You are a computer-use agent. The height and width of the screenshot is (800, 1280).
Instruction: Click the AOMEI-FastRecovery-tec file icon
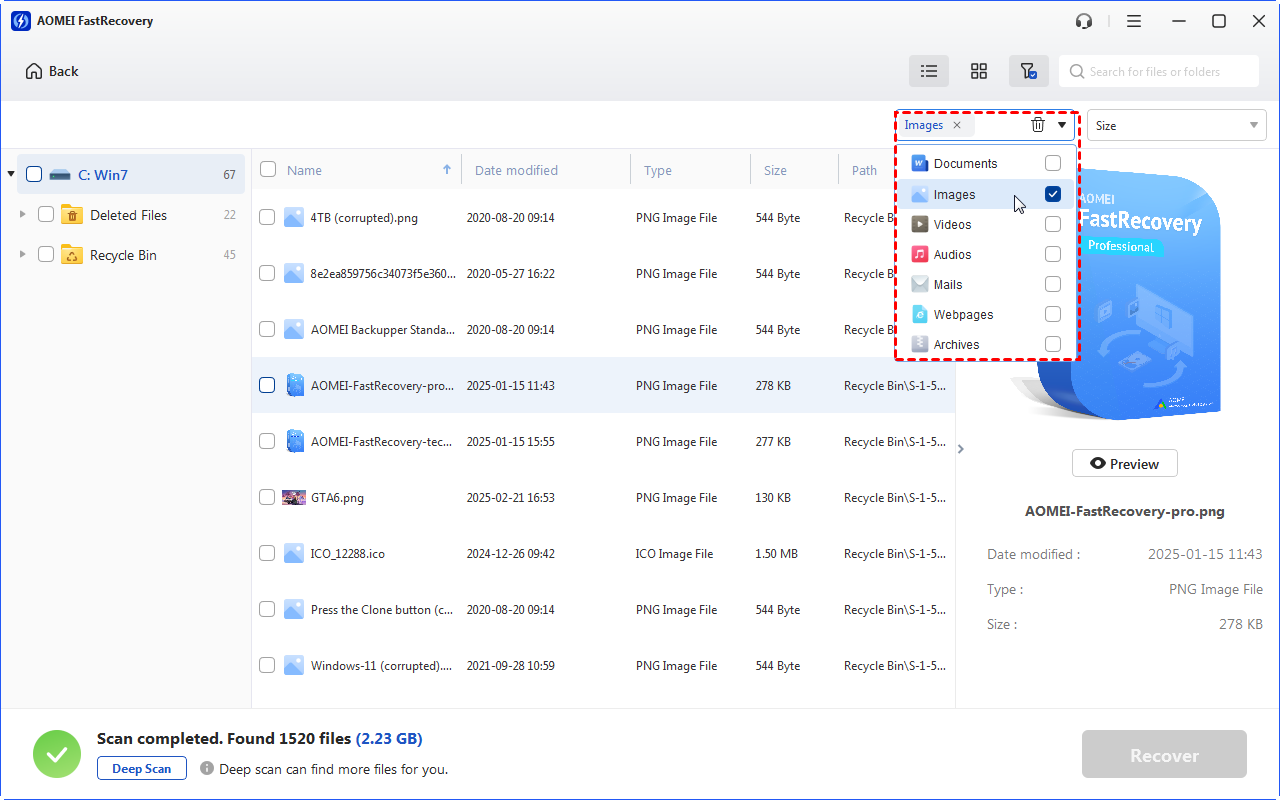[x=294, y=441]
